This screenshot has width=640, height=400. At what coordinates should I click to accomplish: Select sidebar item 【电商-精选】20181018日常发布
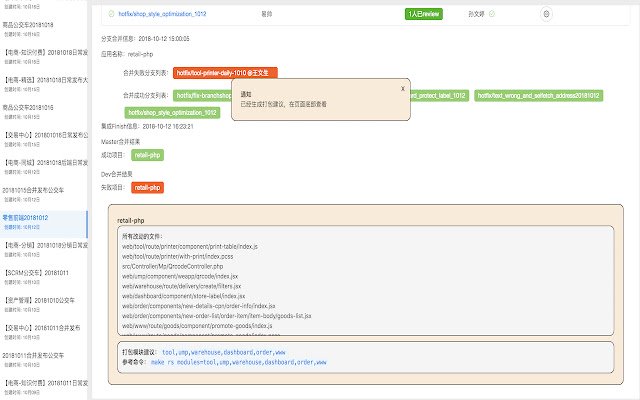[44, 84]
